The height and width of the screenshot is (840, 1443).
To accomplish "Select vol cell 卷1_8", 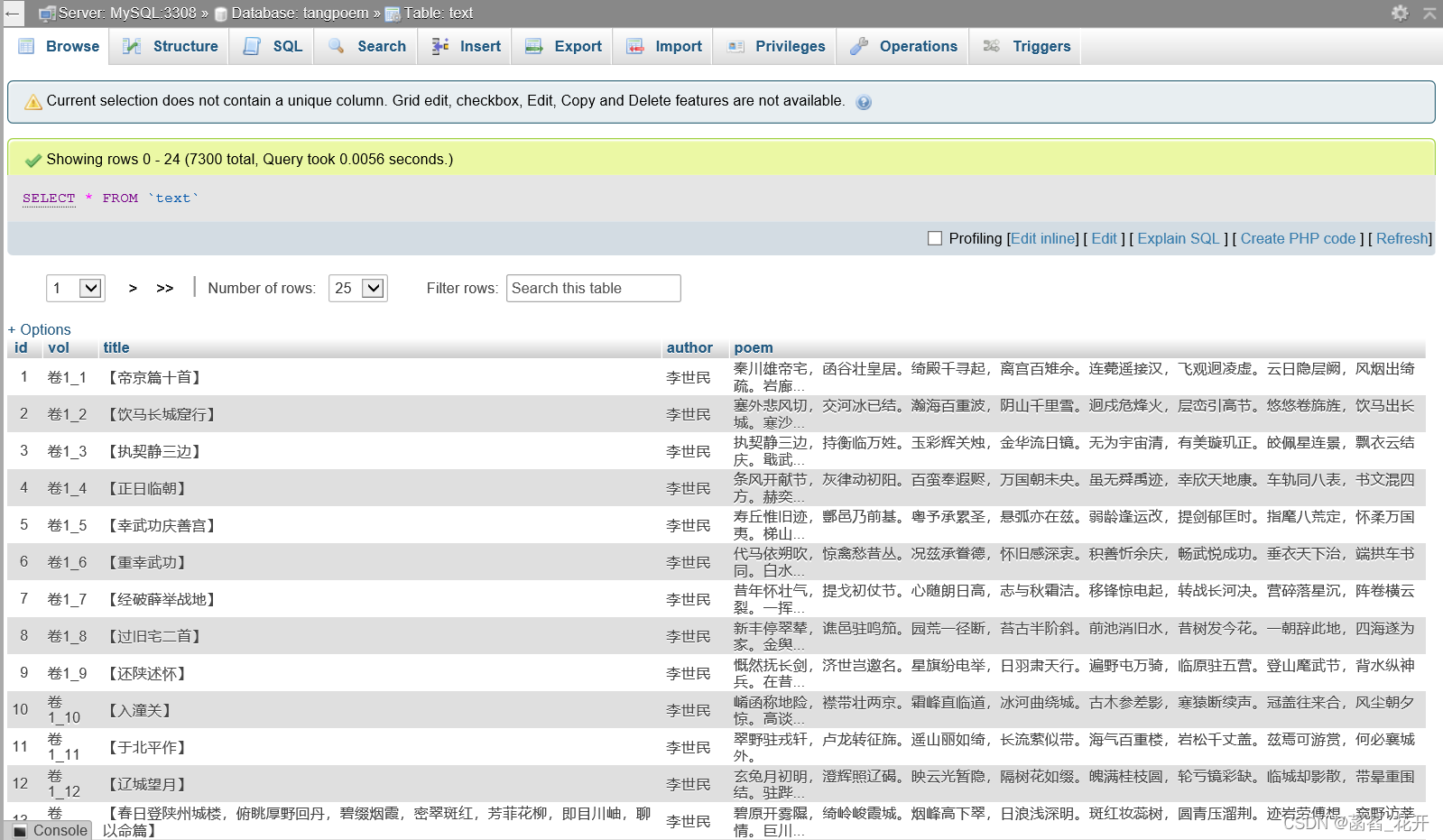I will click(x=68, y=636).
